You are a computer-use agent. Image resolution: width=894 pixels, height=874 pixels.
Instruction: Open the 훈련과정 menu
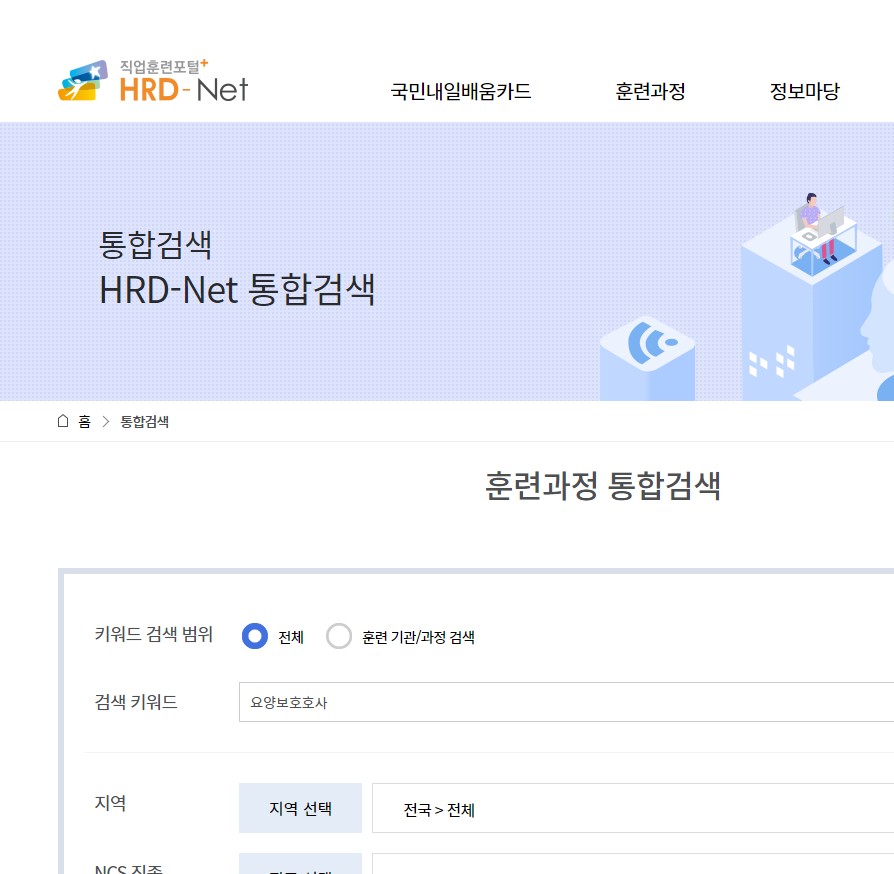click(650, 91)
